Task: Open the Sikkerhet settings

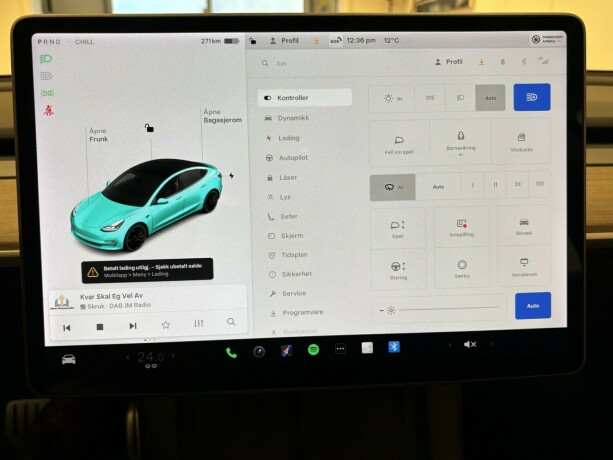Action: 290,274
